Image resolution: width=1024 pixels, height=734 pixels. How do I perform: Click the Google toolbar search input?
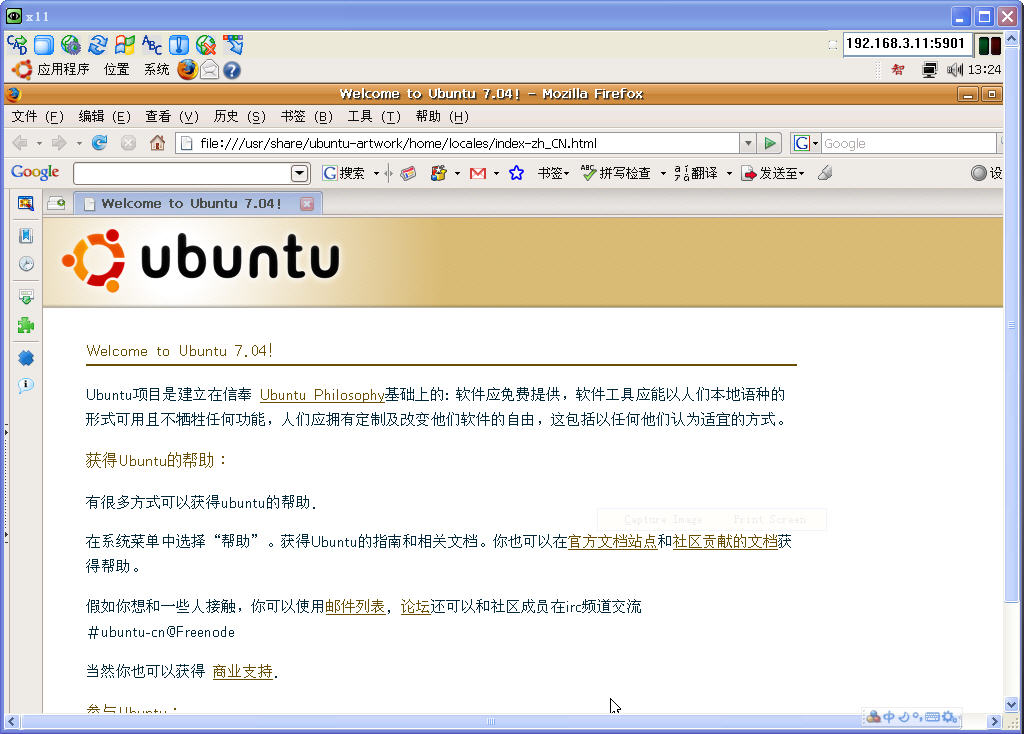(182, 173)
